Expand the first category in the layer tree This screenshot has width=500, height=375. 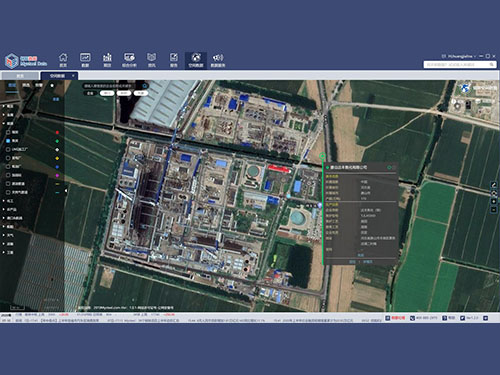(4, 106)
